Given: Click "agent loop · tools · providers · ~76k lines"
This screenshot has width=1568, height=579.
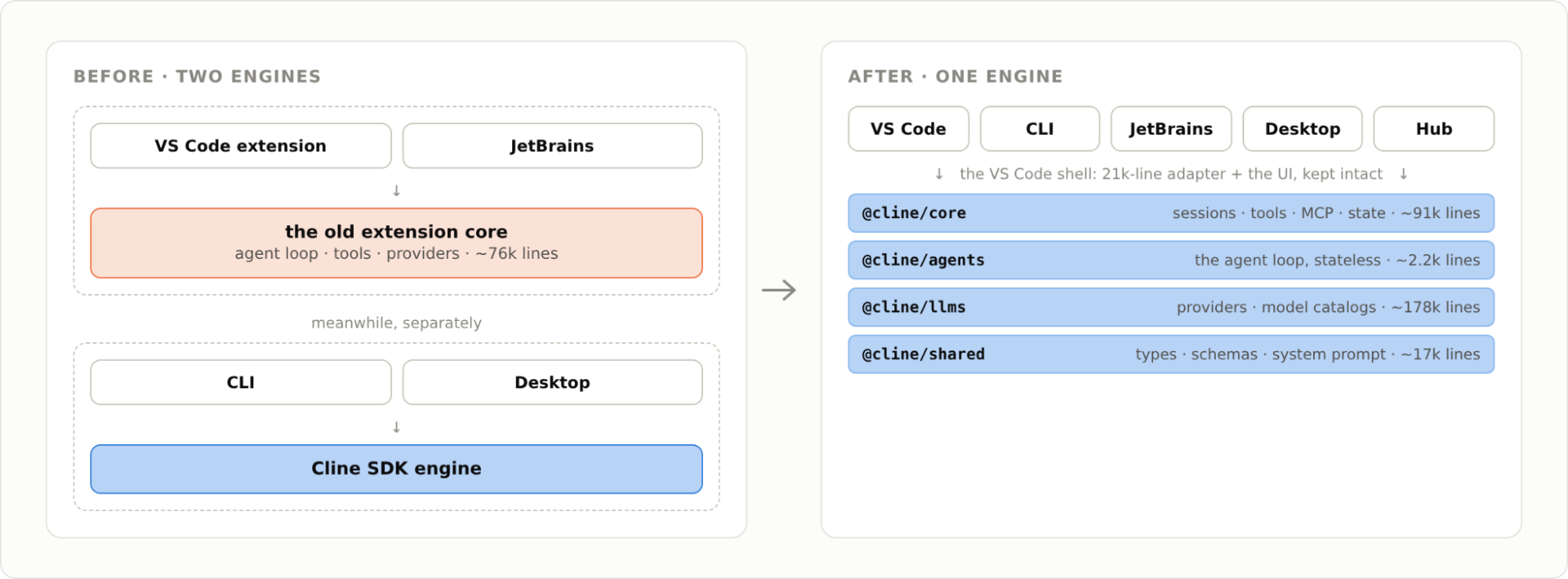Looking at the screenshot, I should [x=396, y=253].
